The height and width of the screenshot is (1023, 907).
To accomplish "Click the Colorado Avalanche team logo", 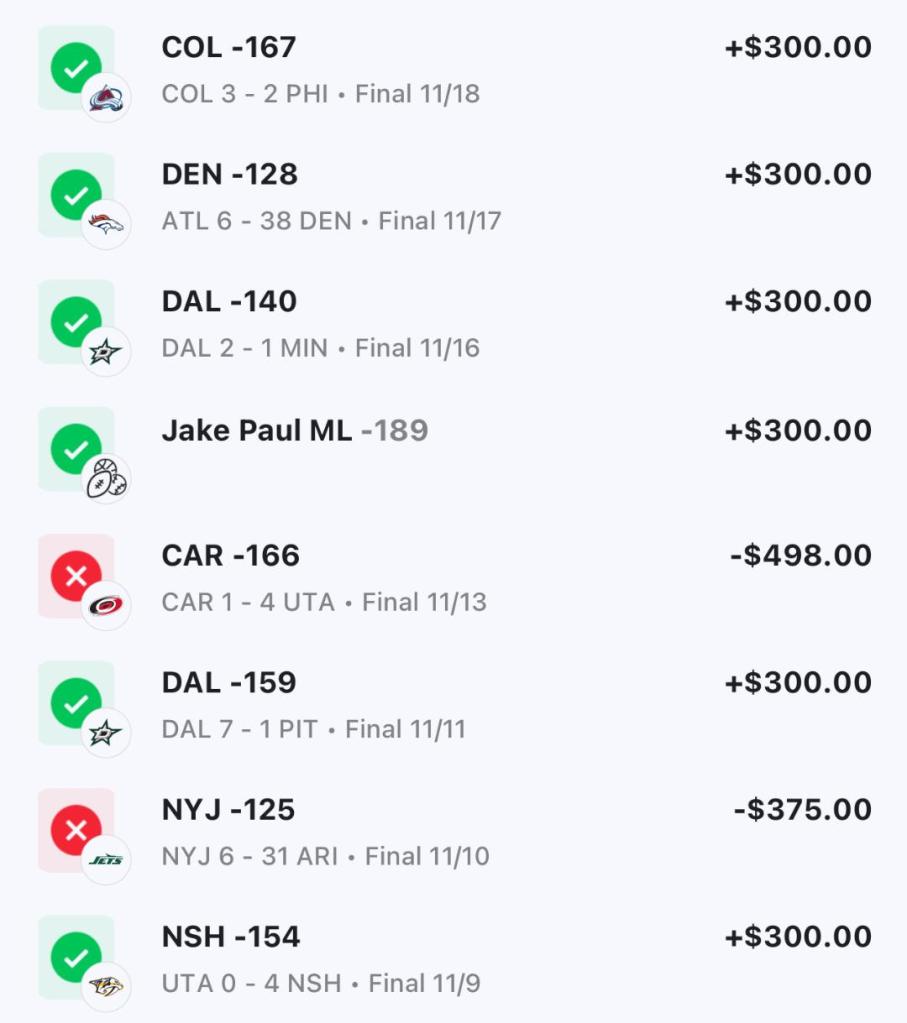I will point(105,98).
